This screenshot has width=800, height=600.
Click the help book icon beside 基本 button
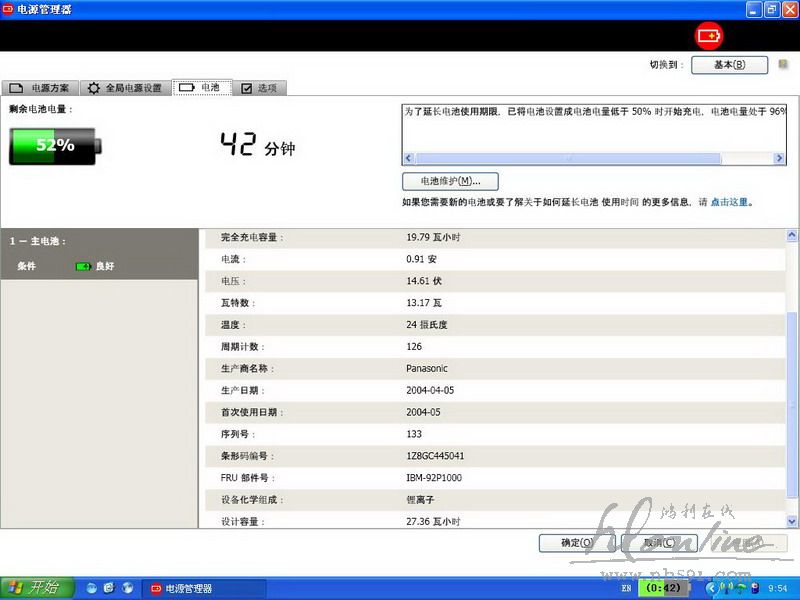783,65
